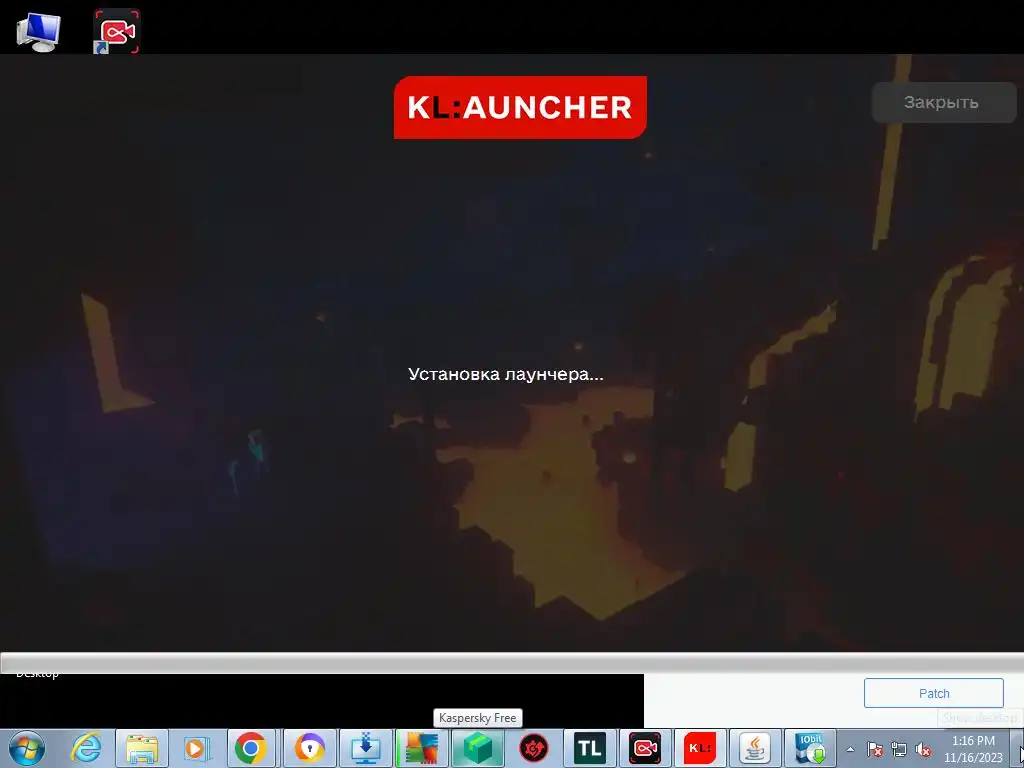
Task: Open the Action Center flag tray icon
Action: tap(875, 749)
